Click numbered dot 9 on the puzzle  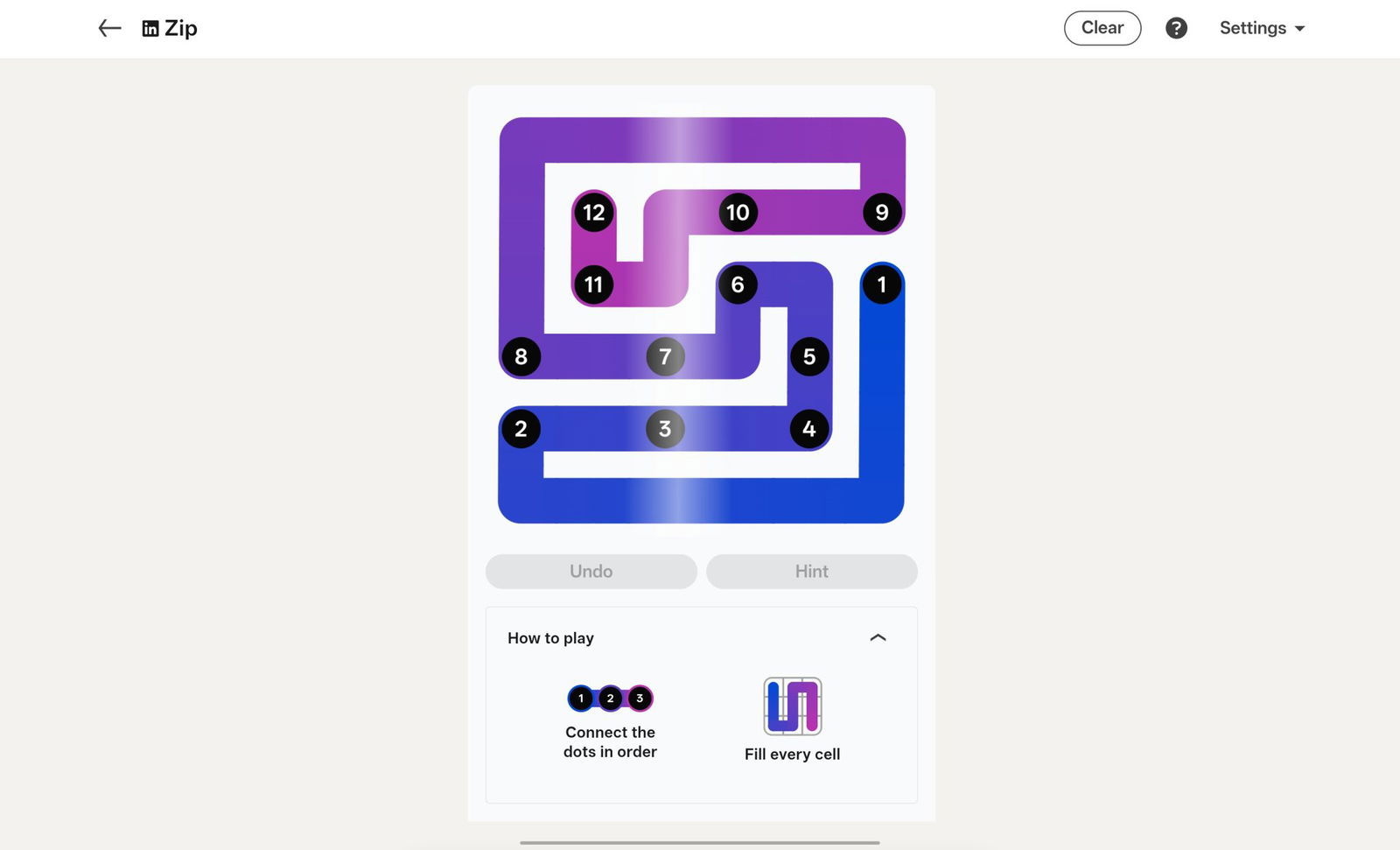881,213
